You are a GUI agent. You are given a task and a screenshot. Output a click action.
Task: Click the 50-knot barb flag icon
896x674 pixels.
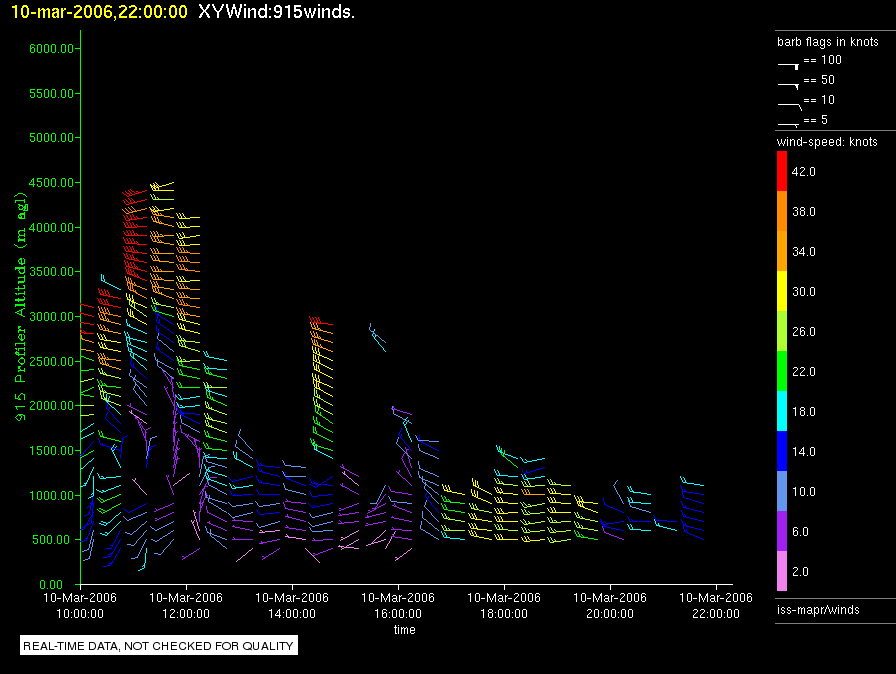789,83
